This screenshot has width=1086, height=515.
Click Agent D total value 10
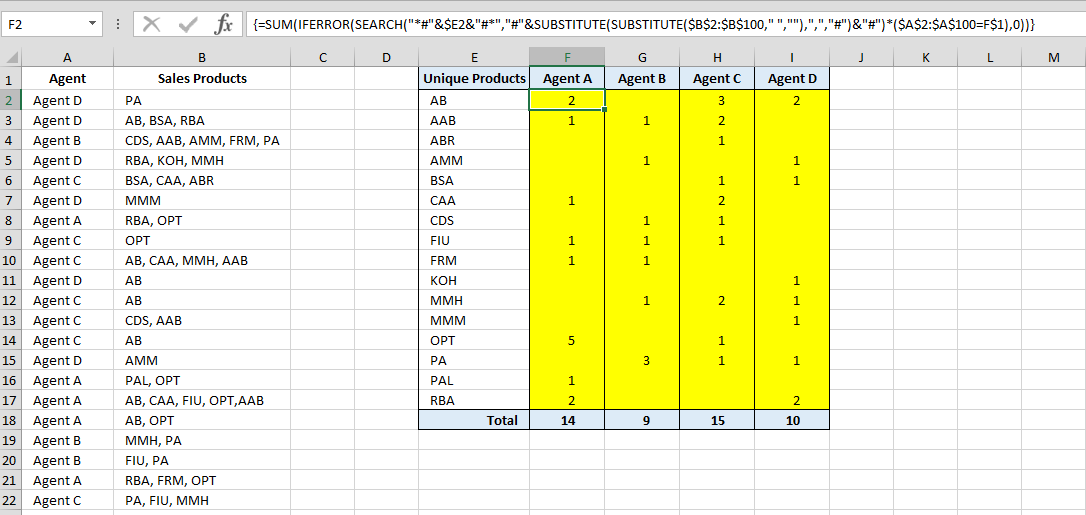pyautogui.click(x=792, y=419)
